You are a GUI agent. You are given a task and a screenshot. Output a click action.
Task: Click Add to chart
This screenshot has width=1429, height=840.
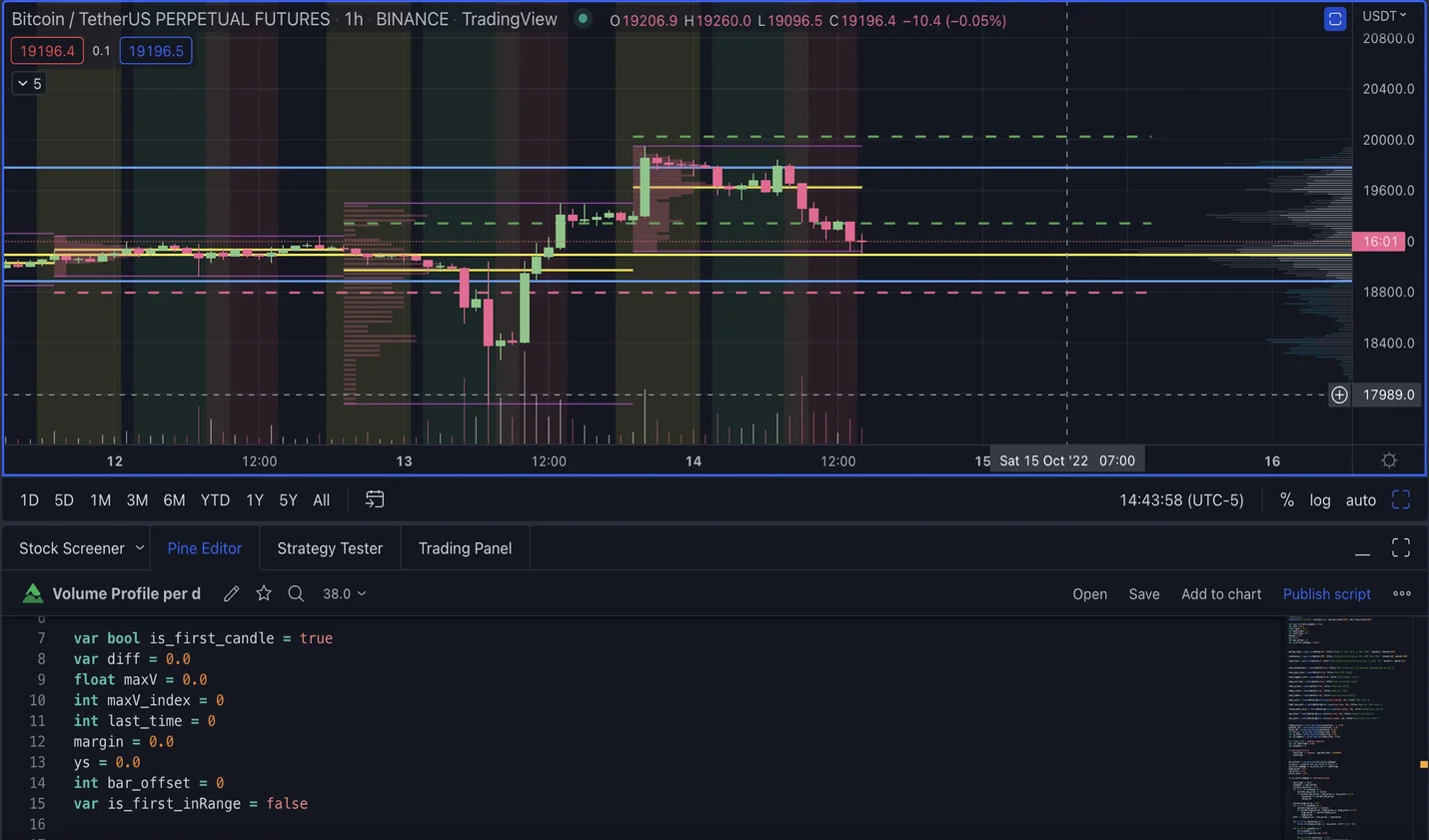tap(1221, 593)
